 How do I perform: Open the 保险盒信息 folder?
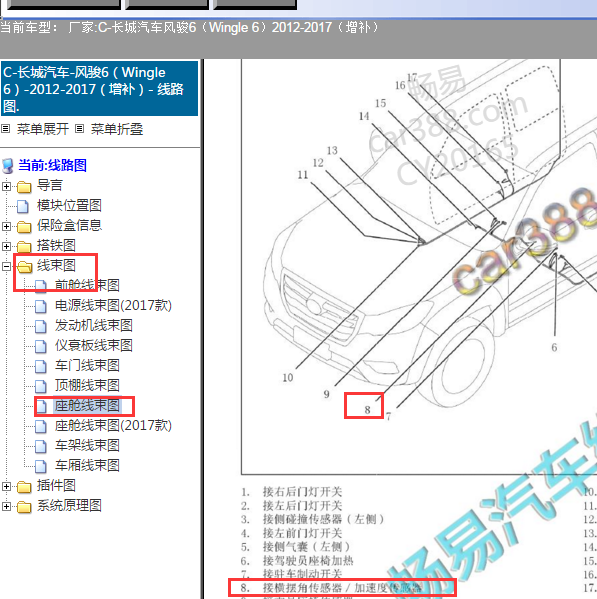69,225
